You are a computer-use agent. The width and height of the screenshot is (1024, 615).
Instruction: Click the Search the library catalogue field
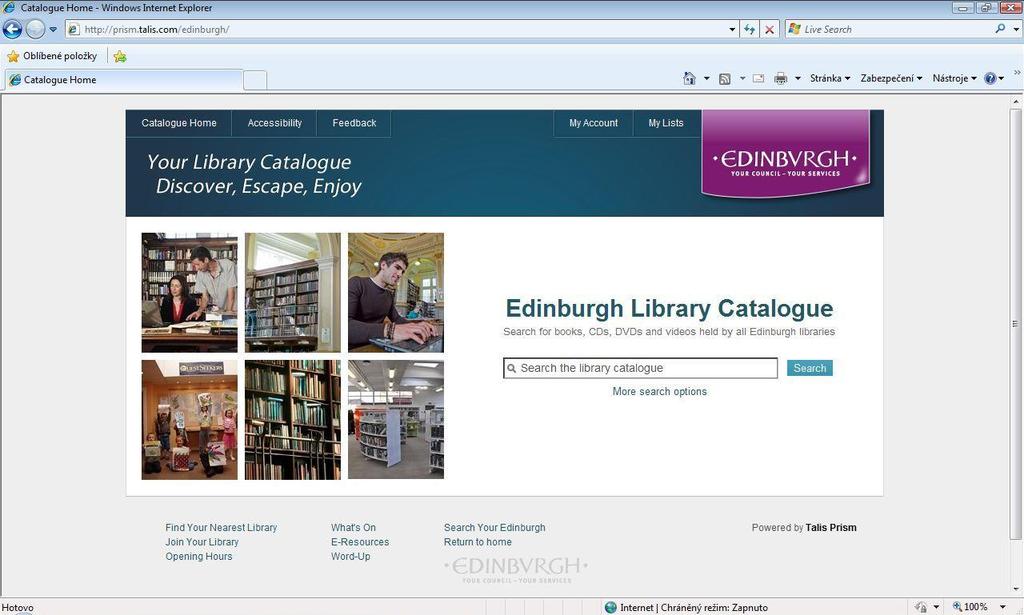[x=641, y=368]
